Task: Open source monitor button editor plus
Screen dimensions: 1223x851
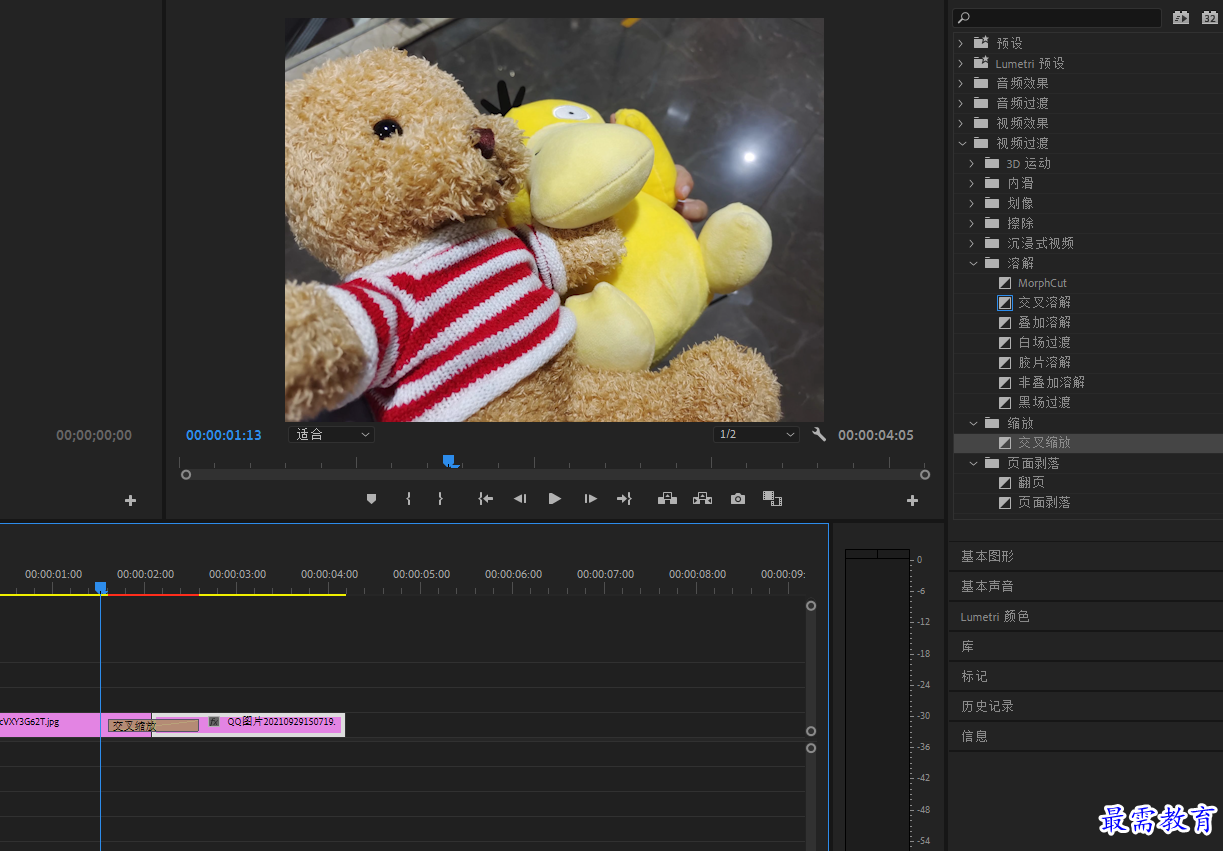Action: [x=130, y=500]
